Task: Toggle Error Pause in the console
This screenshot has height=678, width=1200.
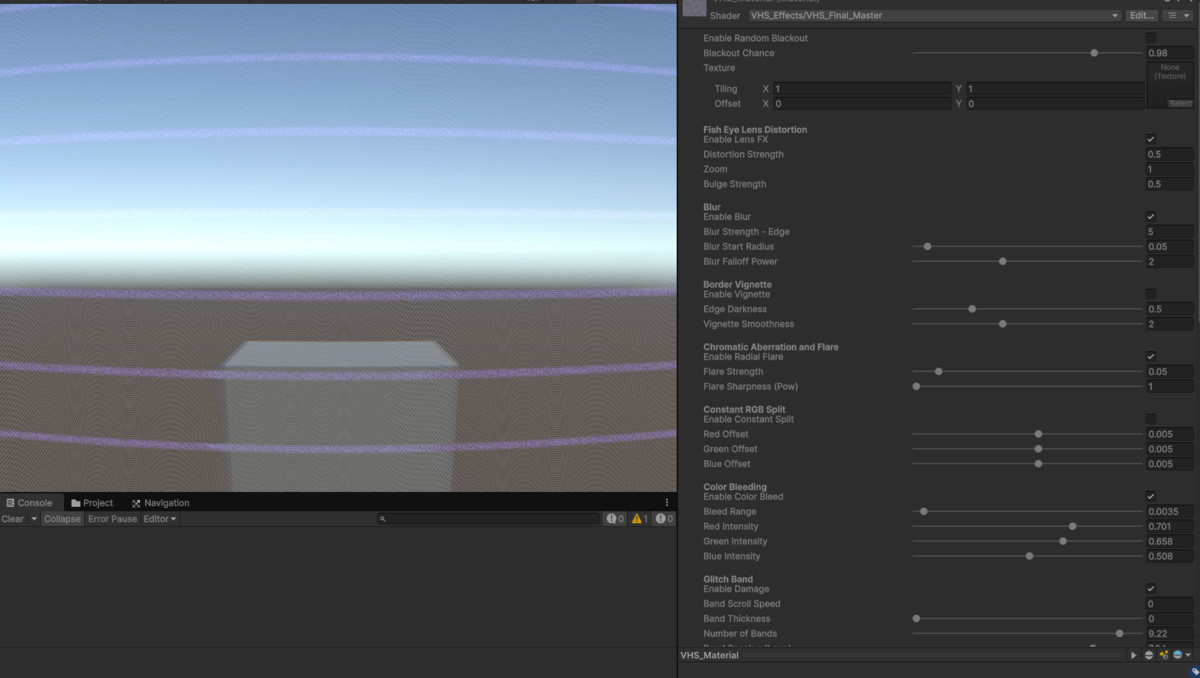Action: [x=112, y=519]
